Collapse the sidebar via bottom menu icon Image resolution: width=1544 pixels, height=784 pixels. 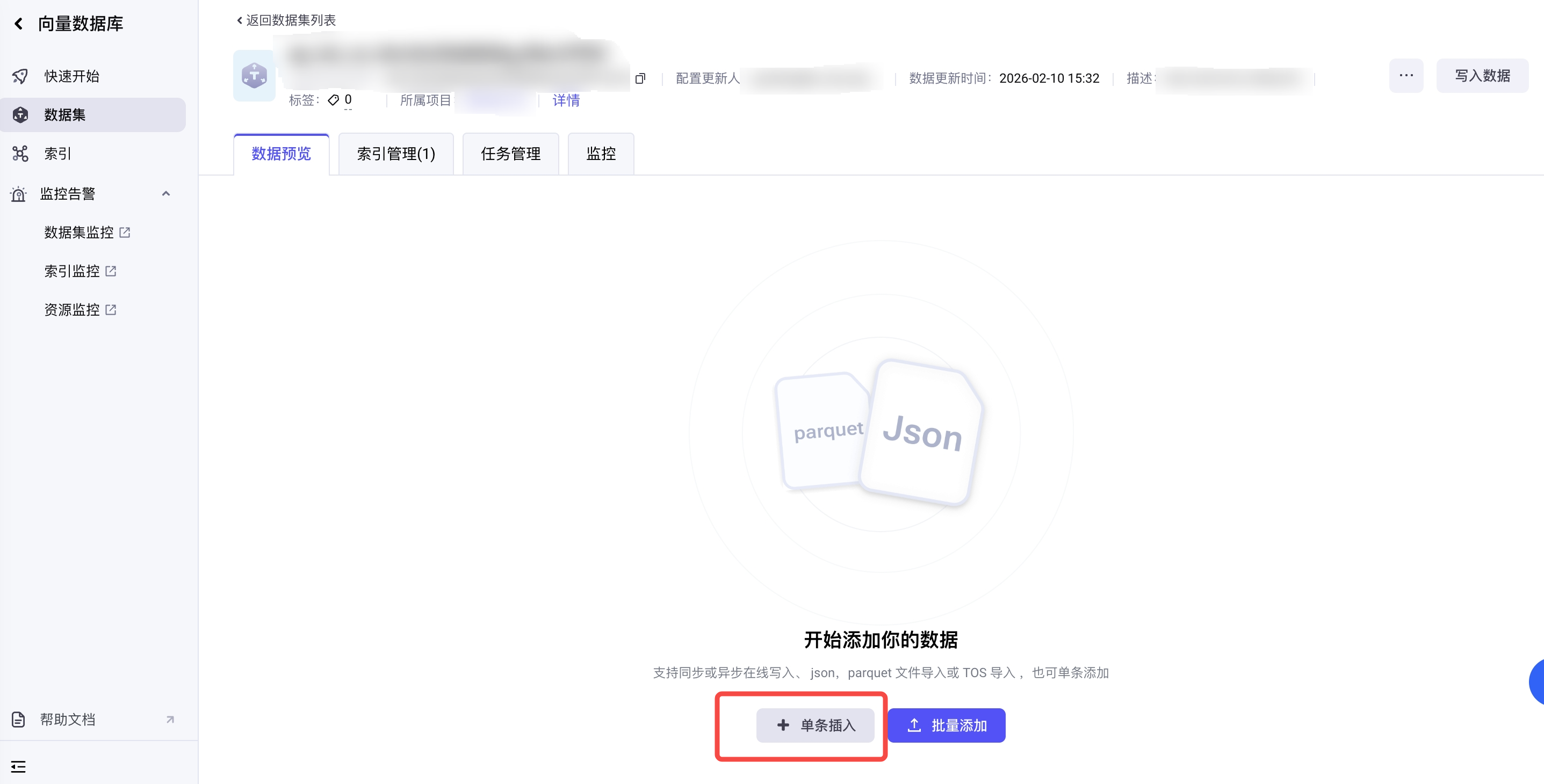pos(19,766)
